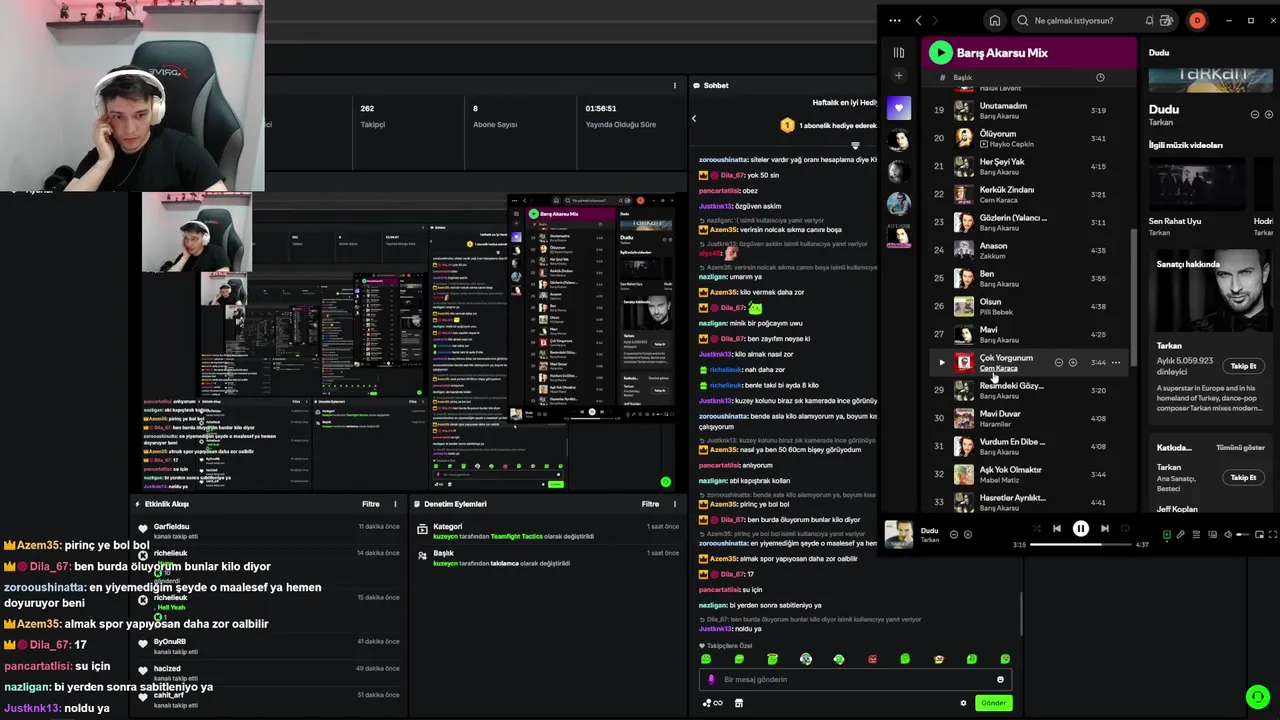Click minus icon beside Dudu in Now Playing panel
The height and width of the screenshot is (720, 1280).
pos(1255,114)
